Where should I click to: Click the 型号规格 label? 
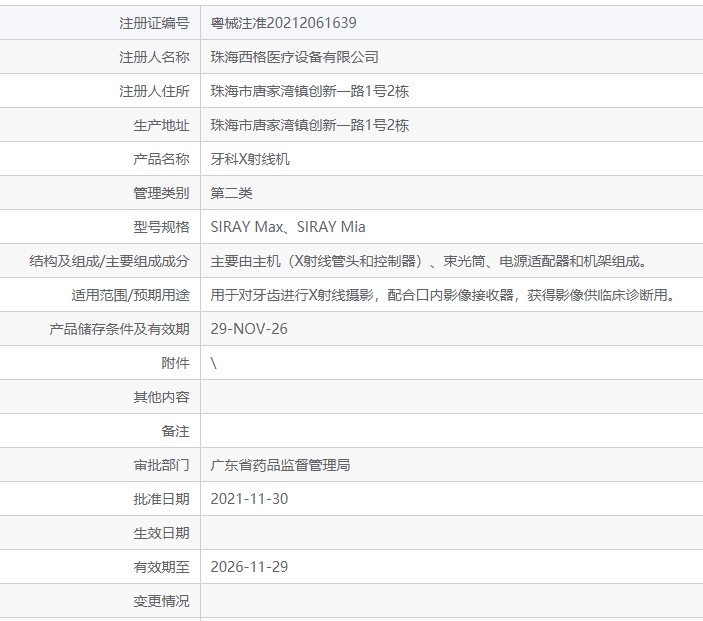161,227
